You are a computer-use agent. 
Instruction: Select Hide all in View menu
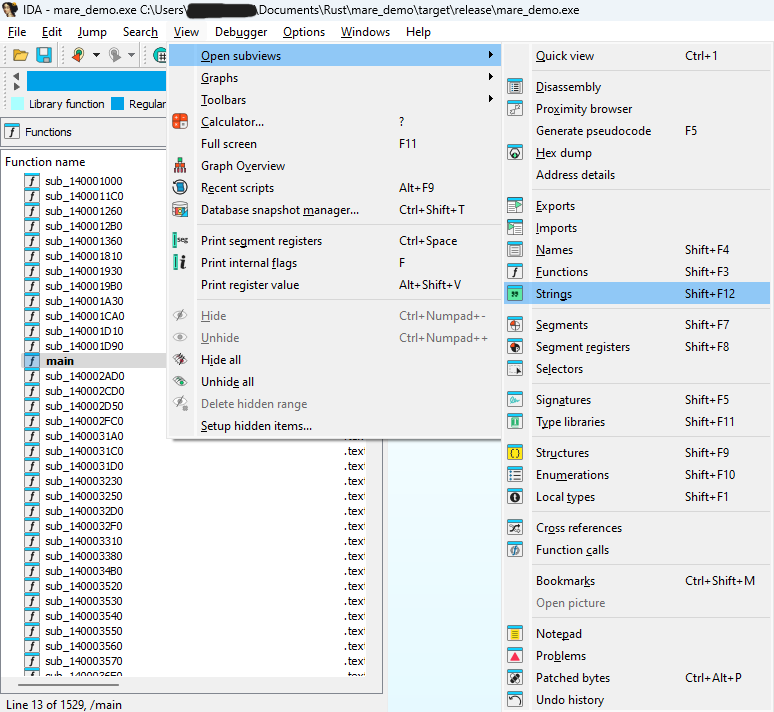[221, 360]
